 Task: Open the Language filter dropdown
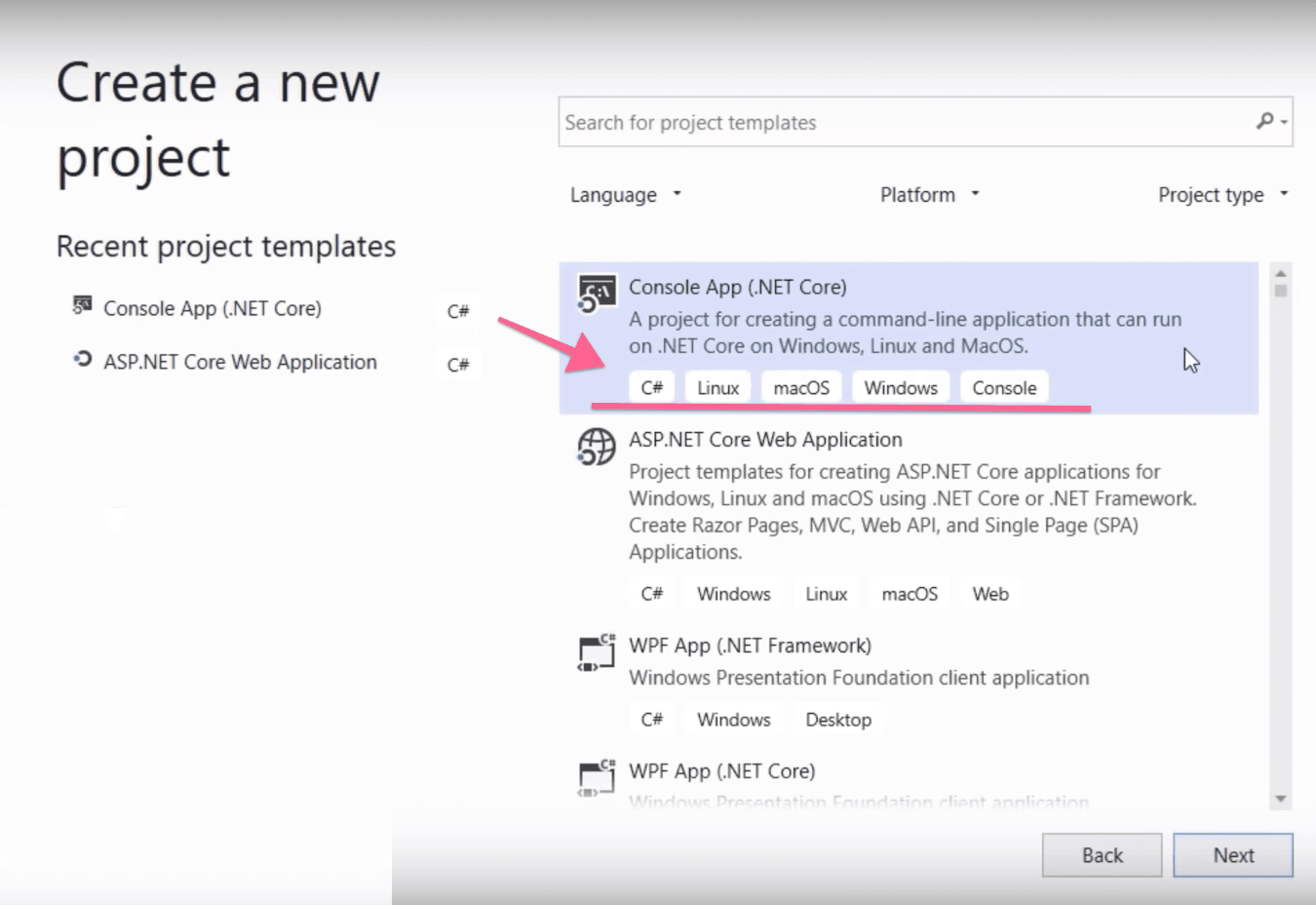pos(625,195)
